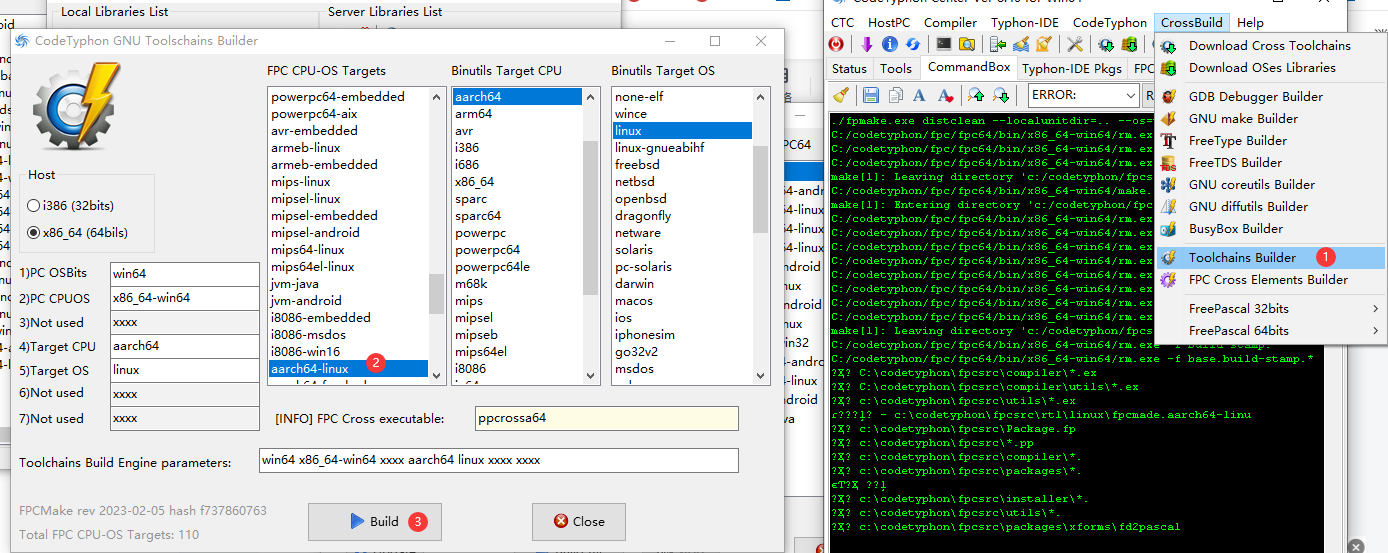
Task: Click the search-down magnifier icon
Action: pyautogui.click(x=1001, y=95)
